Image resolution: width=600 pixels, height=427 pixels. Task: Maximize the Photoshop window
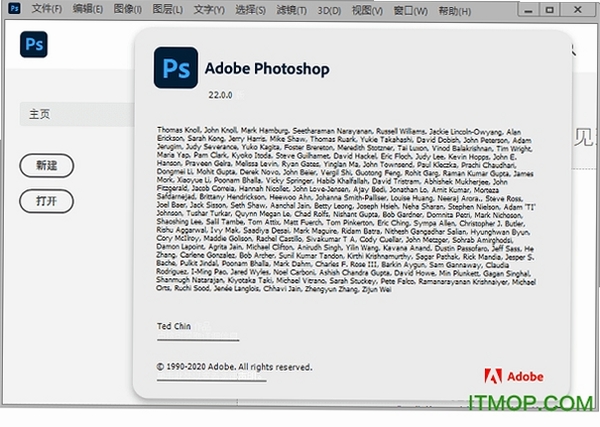point(549,10)
